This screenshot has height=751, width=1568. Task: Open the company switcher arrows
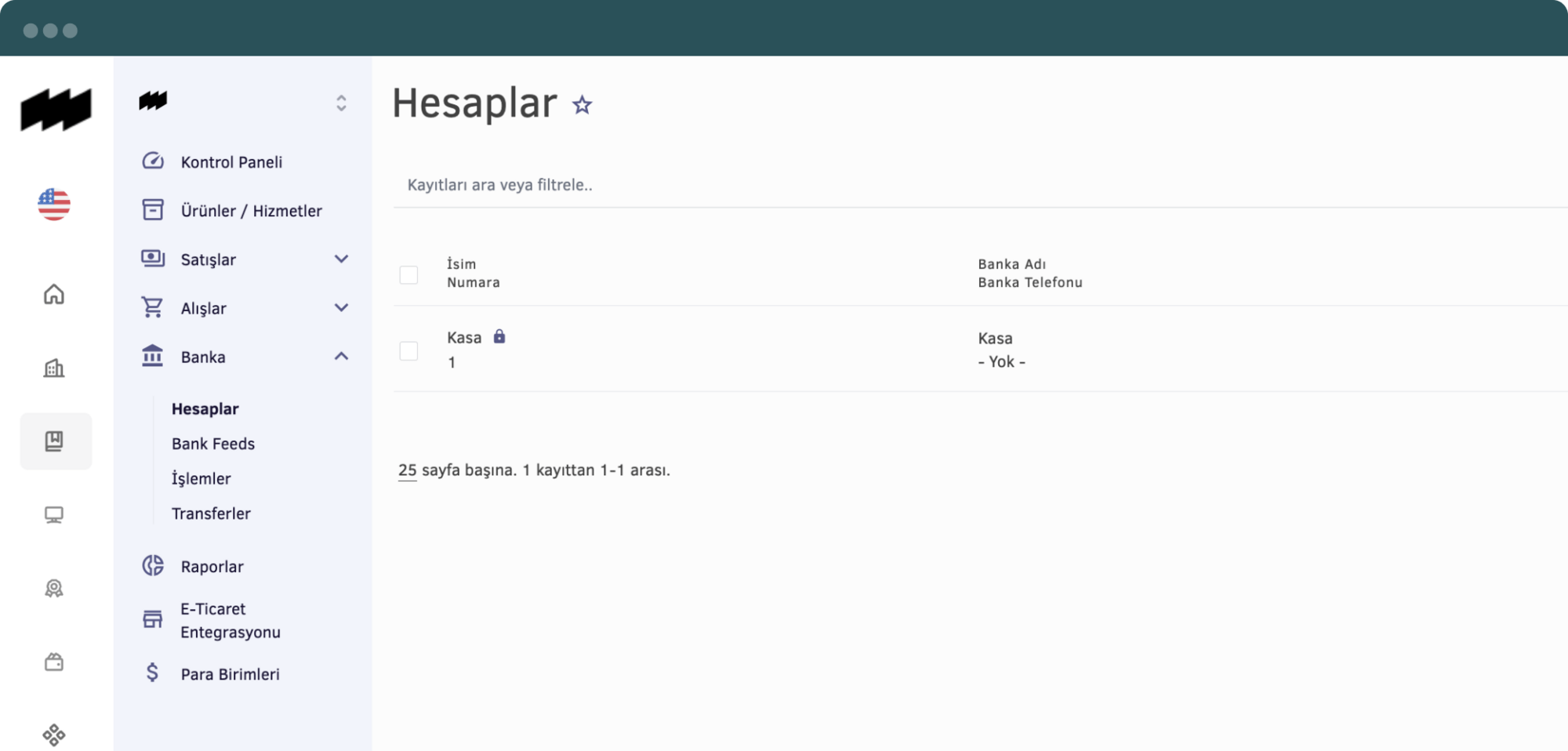tap(341, 103)
